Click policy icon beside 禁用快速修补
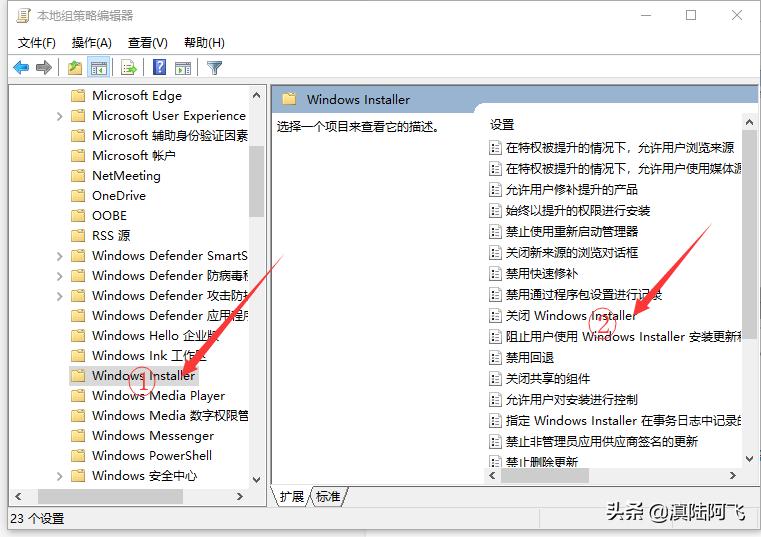The image size is (761, 537). pos(495,274)
